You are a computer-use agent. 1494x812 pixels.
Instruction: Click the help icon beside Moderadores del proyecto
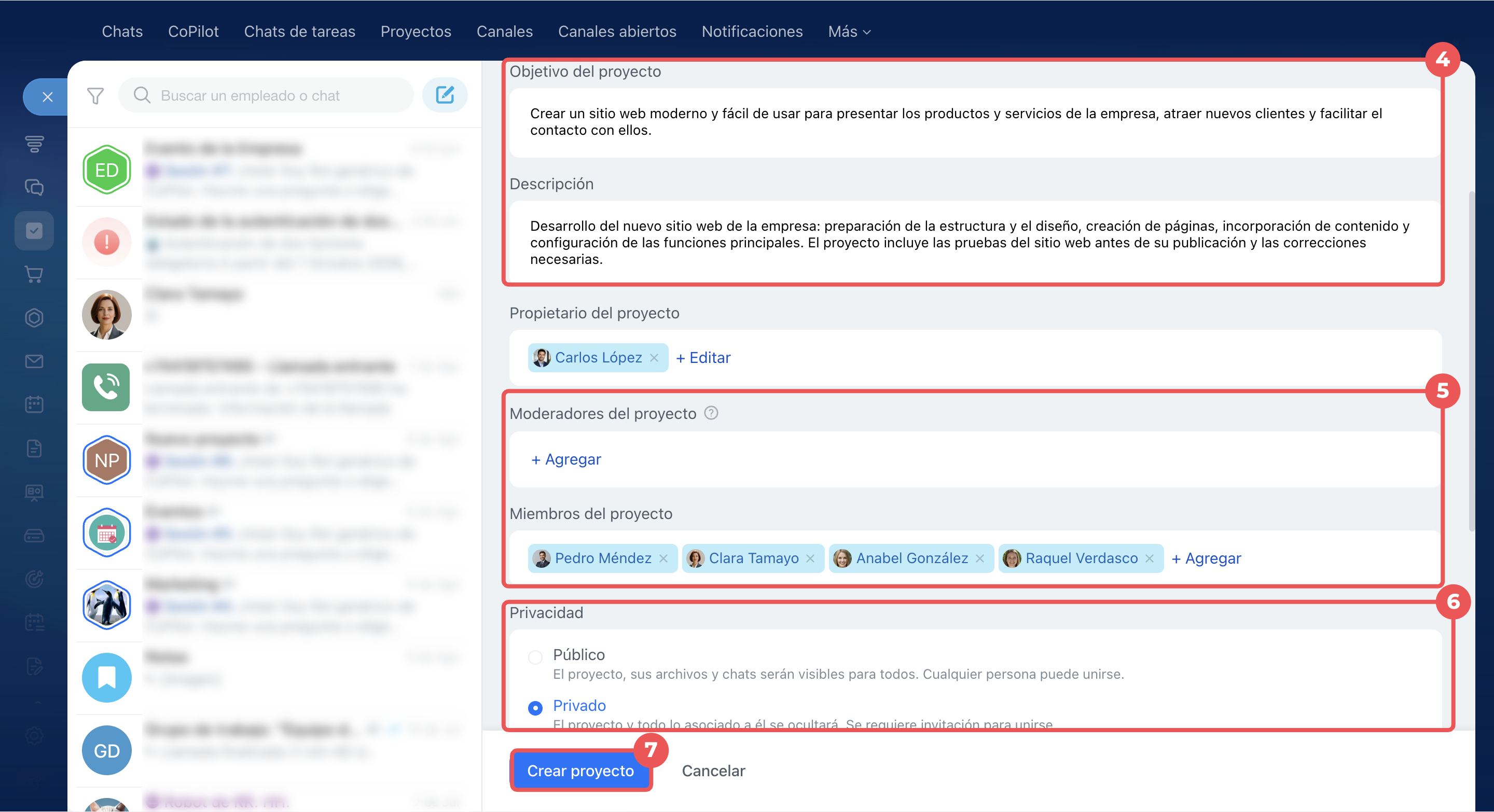tap(711, 413)
